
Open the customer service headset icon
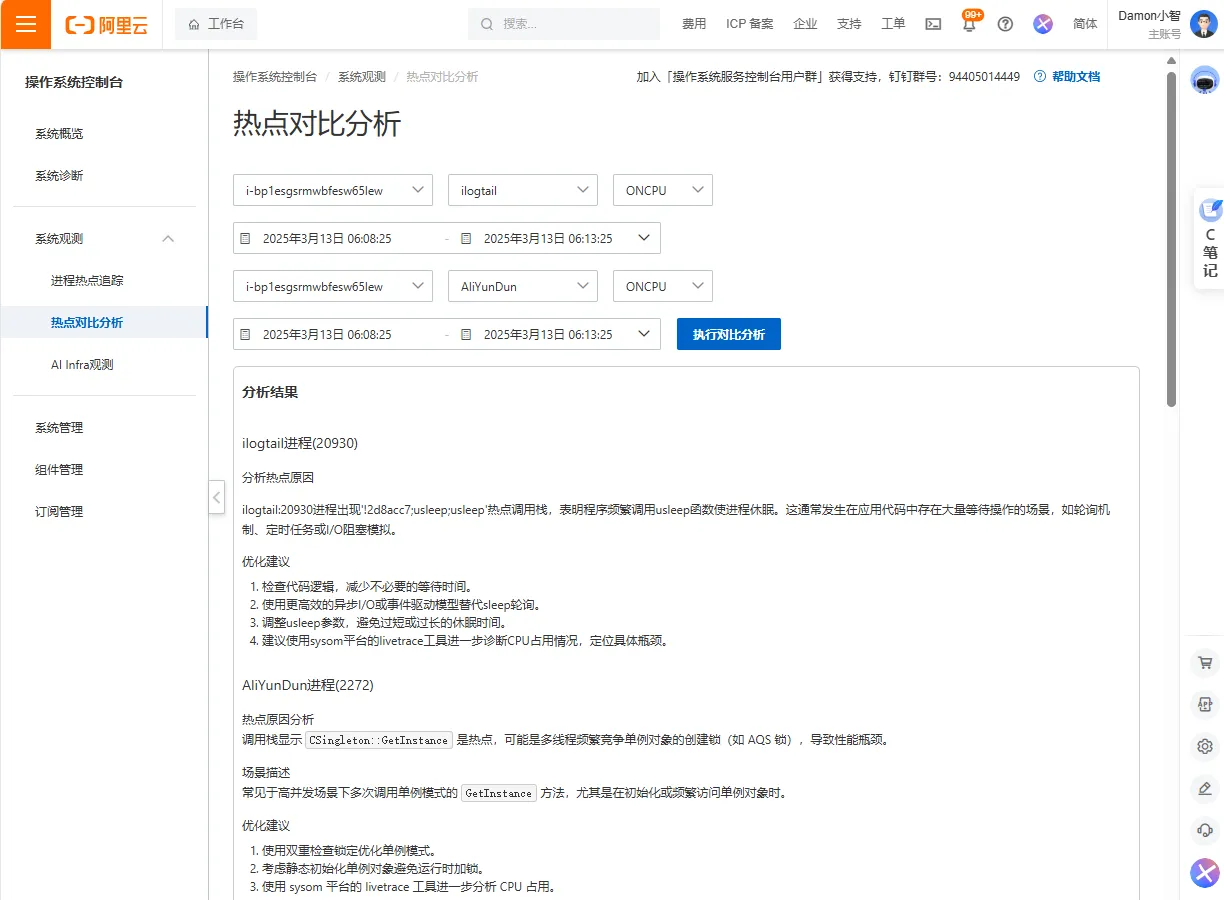pos(1205,830)
